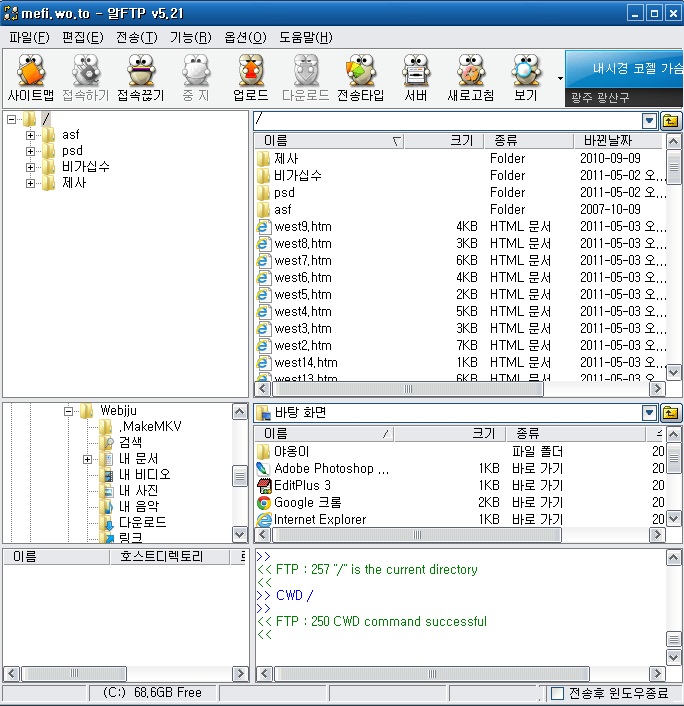Toggle the 전송후 윈도우종료 checkbox

point(558,693)
